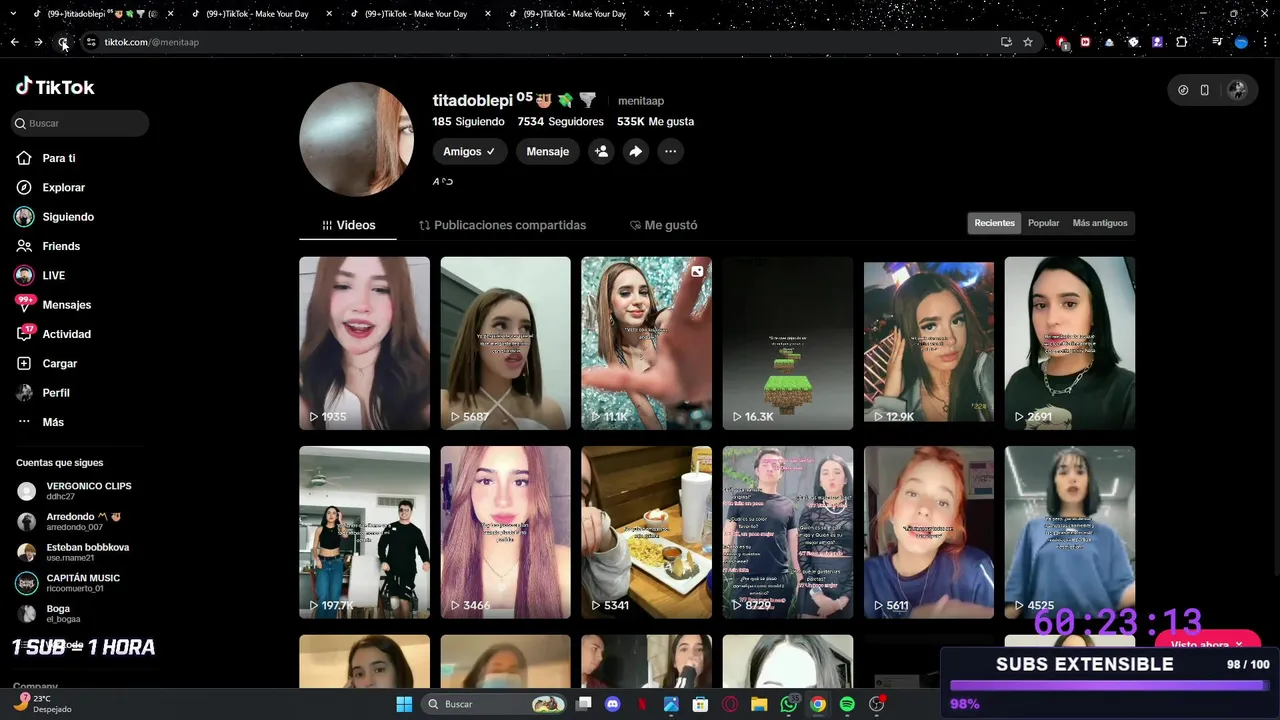Screen dimensions: 1280x720
Task: Click the TikTok coins icon top right
Action: pos(1183,90)
